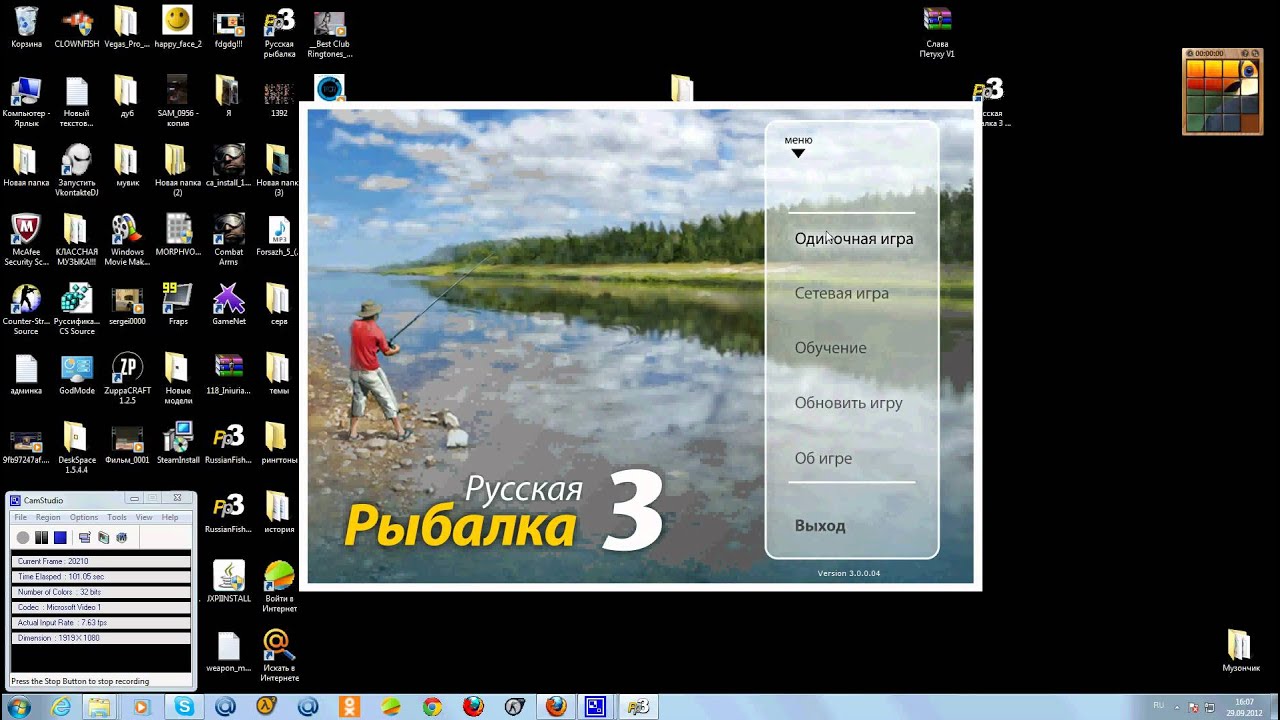1280x720 pixels.
Task: Click the Time Elapsed value in CamStudio
Action: [100, 577]
